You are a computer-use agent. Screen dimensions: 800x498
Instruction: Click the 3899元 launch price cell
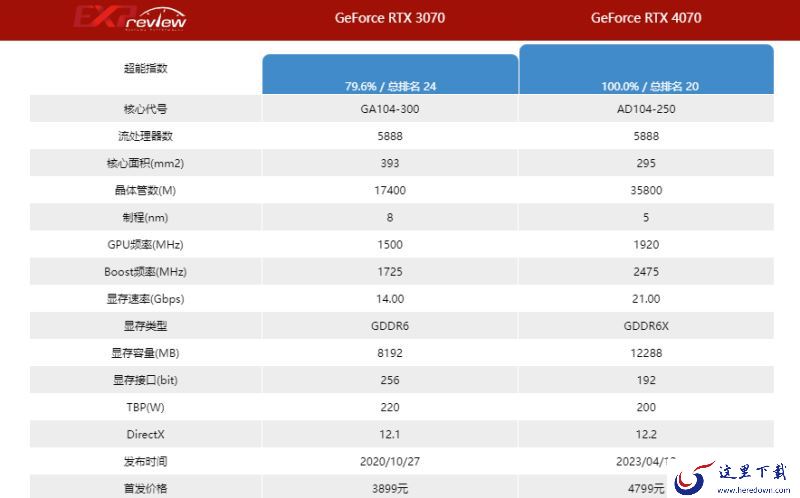[x=390, y=488]
